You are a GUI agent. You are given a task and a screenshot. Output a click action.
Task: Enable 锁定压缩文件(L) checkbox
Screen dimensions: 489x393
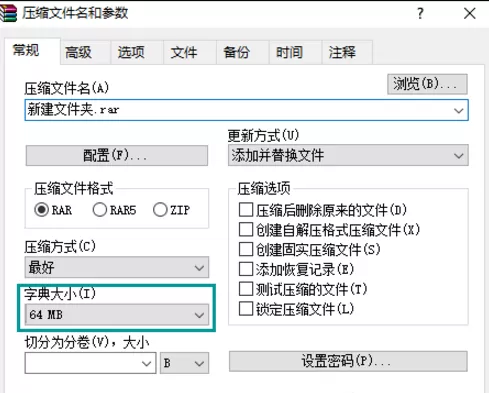tap(246, 309)
